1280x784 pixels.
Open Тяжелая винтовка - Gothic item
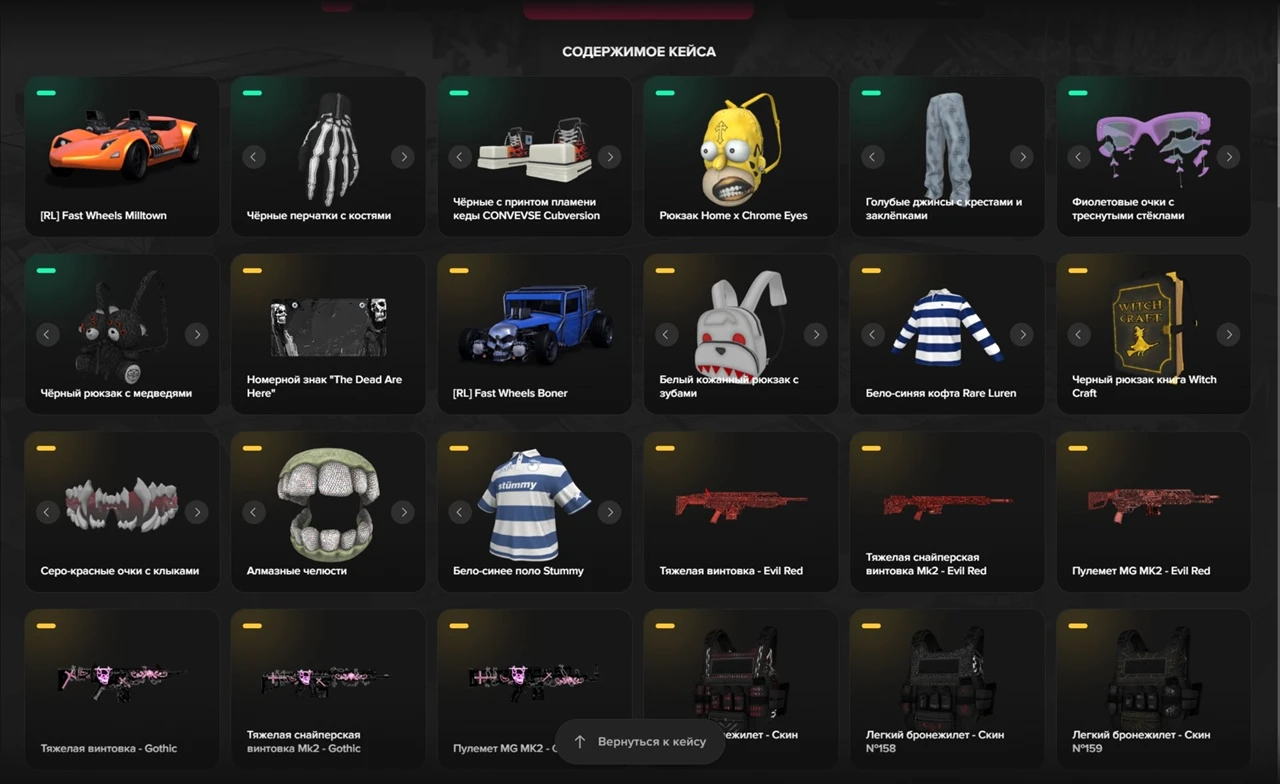pyautogui.click(x=122, y=689)
